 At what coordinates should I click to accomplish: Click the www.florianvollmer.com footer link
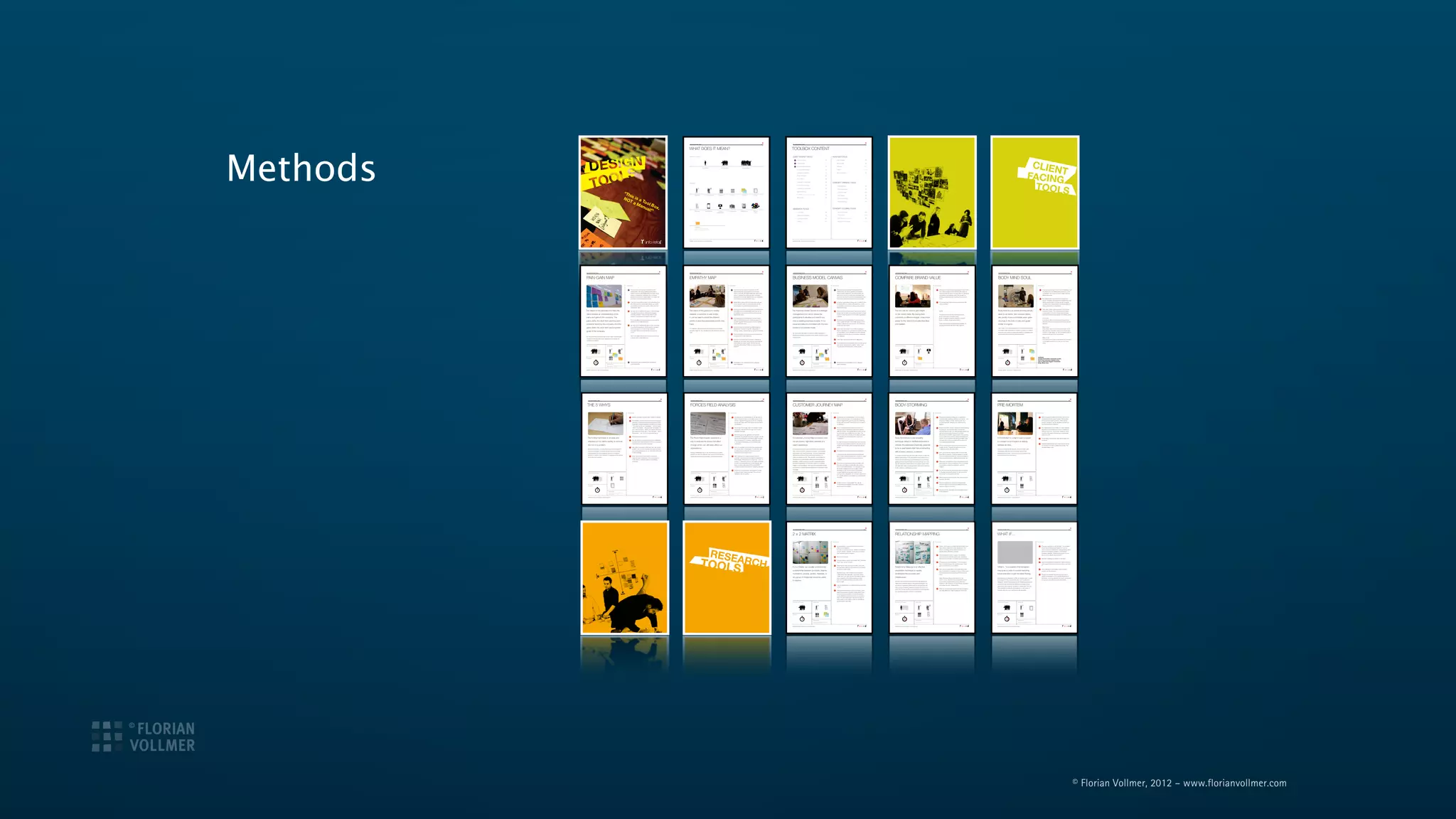1234,783
